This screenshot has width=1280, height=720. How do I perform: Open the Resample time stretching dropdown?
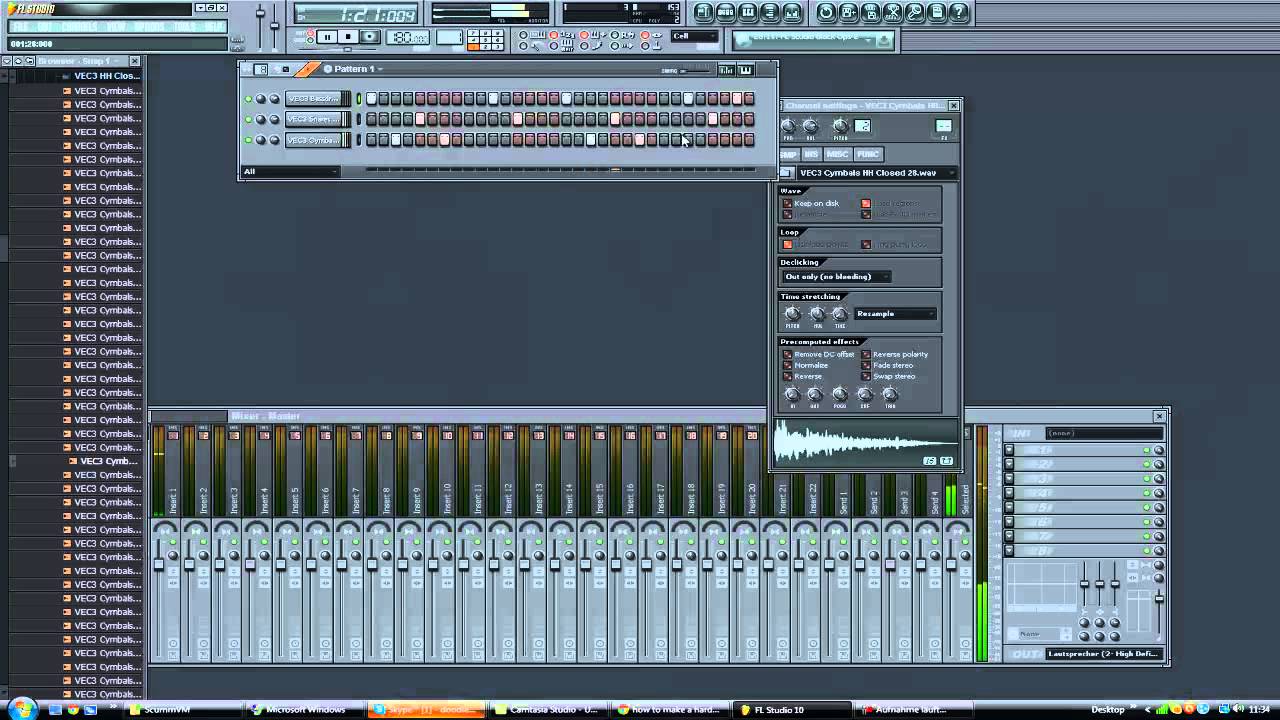(896, 314)
